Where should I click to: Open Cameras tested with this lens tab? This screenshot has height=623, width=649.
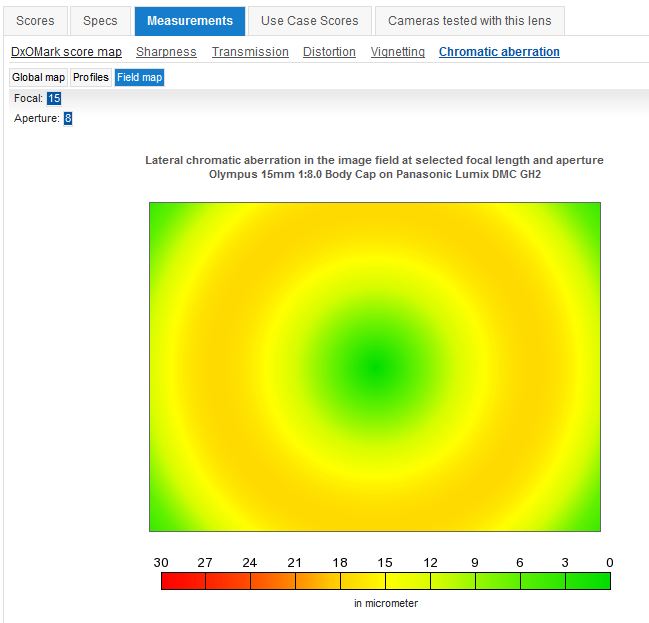coord(470,20)
